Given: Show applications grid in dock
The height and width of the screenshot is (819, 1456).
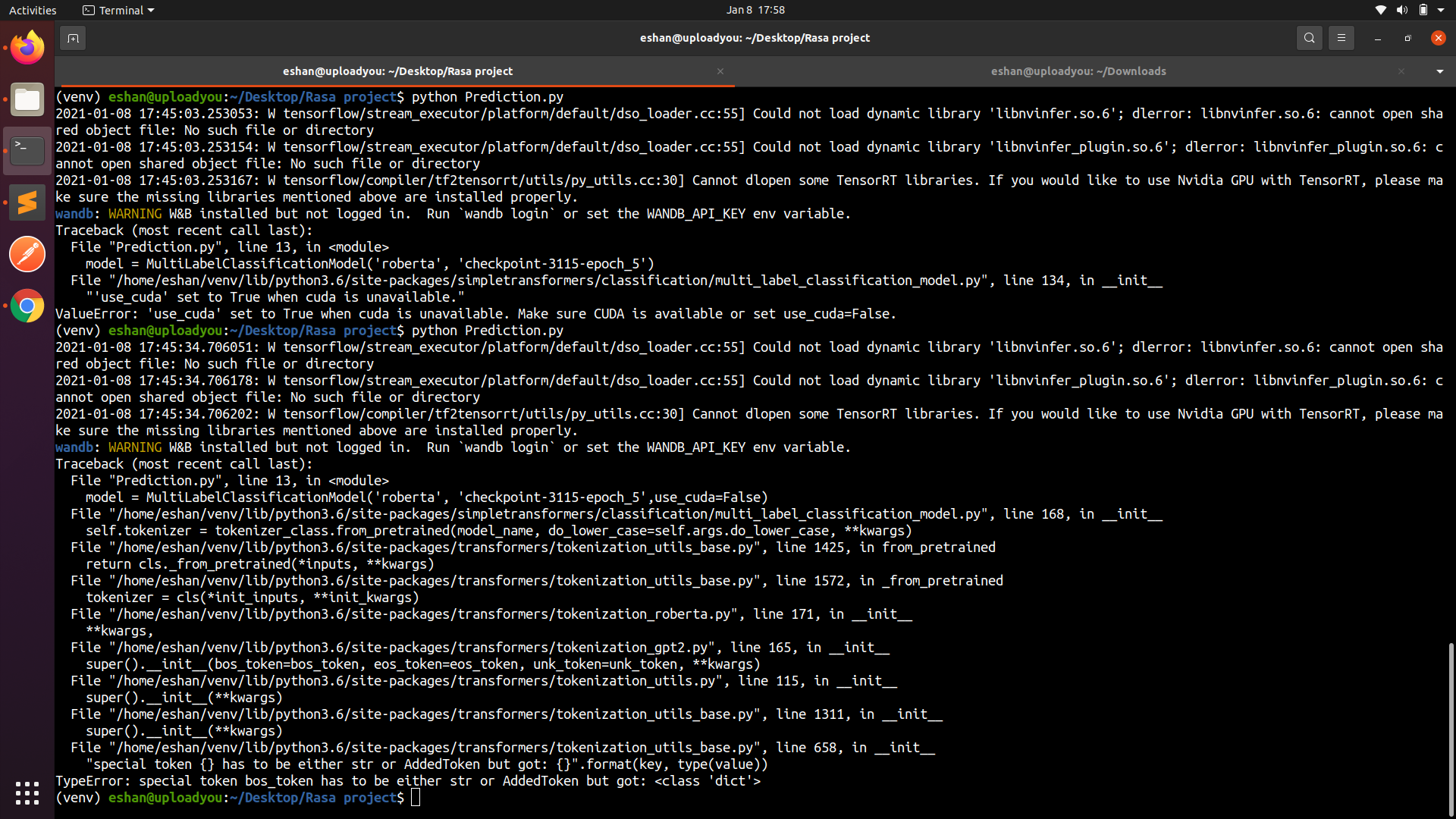Looking at the screenshot, I should click(x=27, y=793).
